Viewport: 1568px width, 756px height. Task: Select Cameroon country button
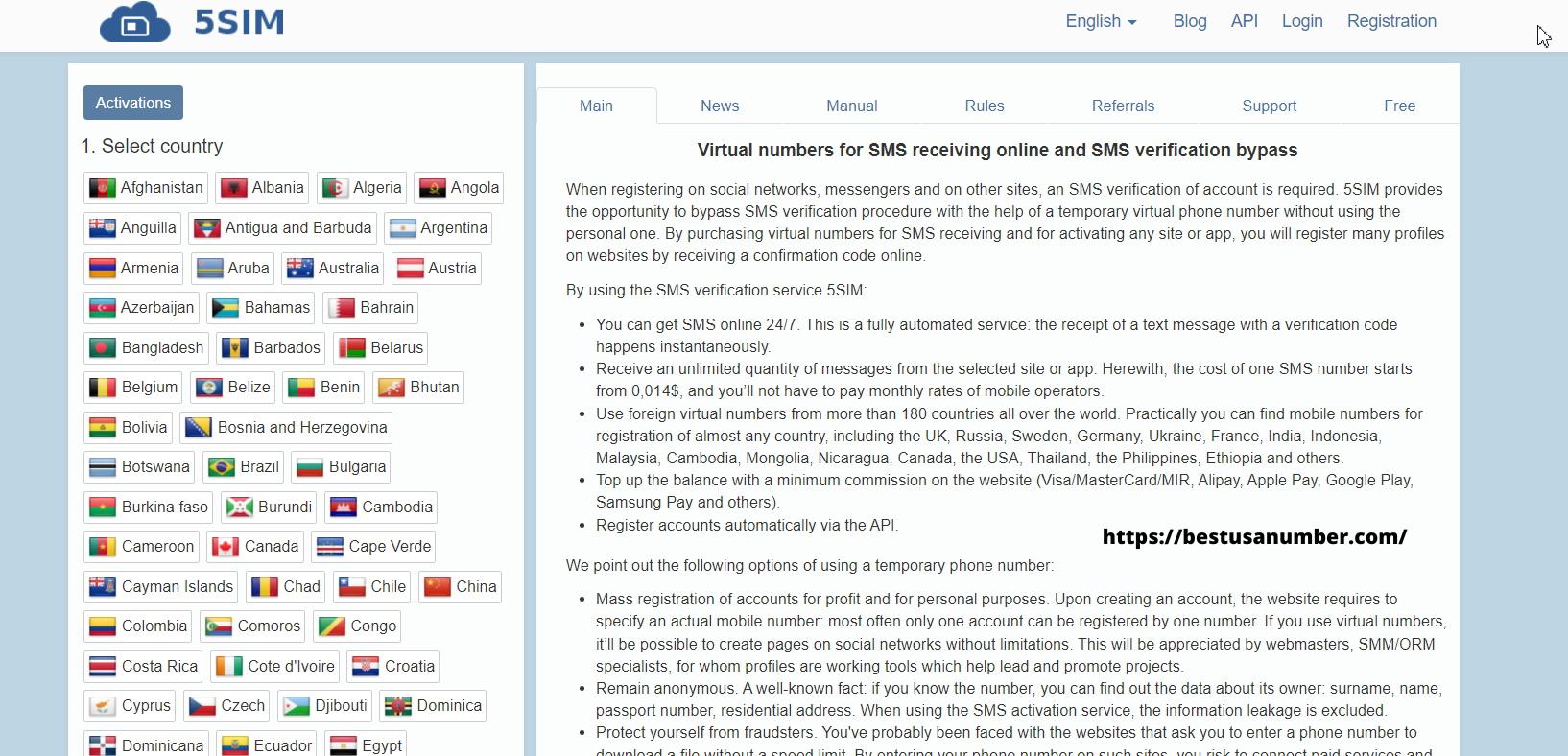point(142,547)
